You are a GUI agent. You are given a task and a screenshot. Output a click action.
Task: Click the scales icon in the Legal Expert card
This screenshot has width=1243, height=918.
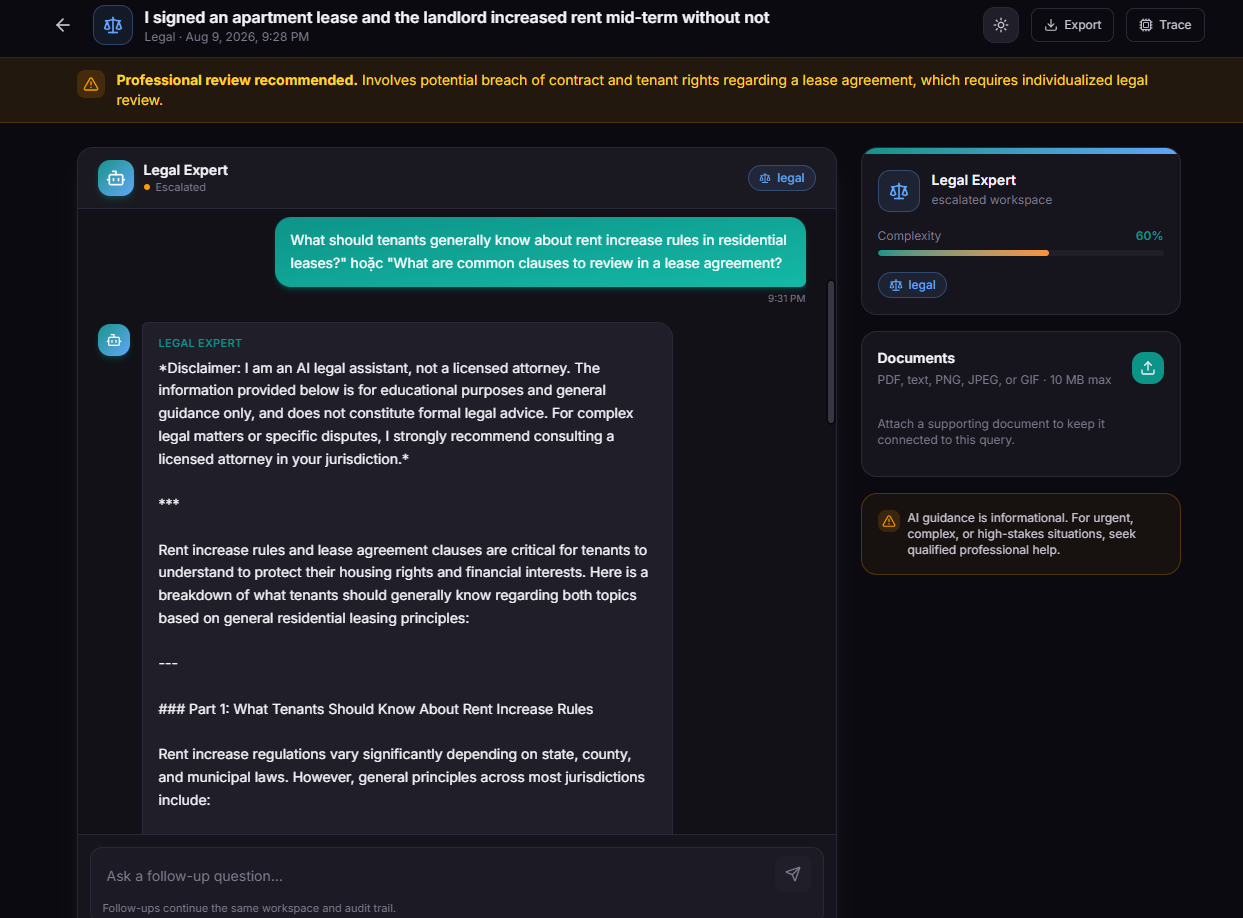pyautogui.click(x=899, y=191)
